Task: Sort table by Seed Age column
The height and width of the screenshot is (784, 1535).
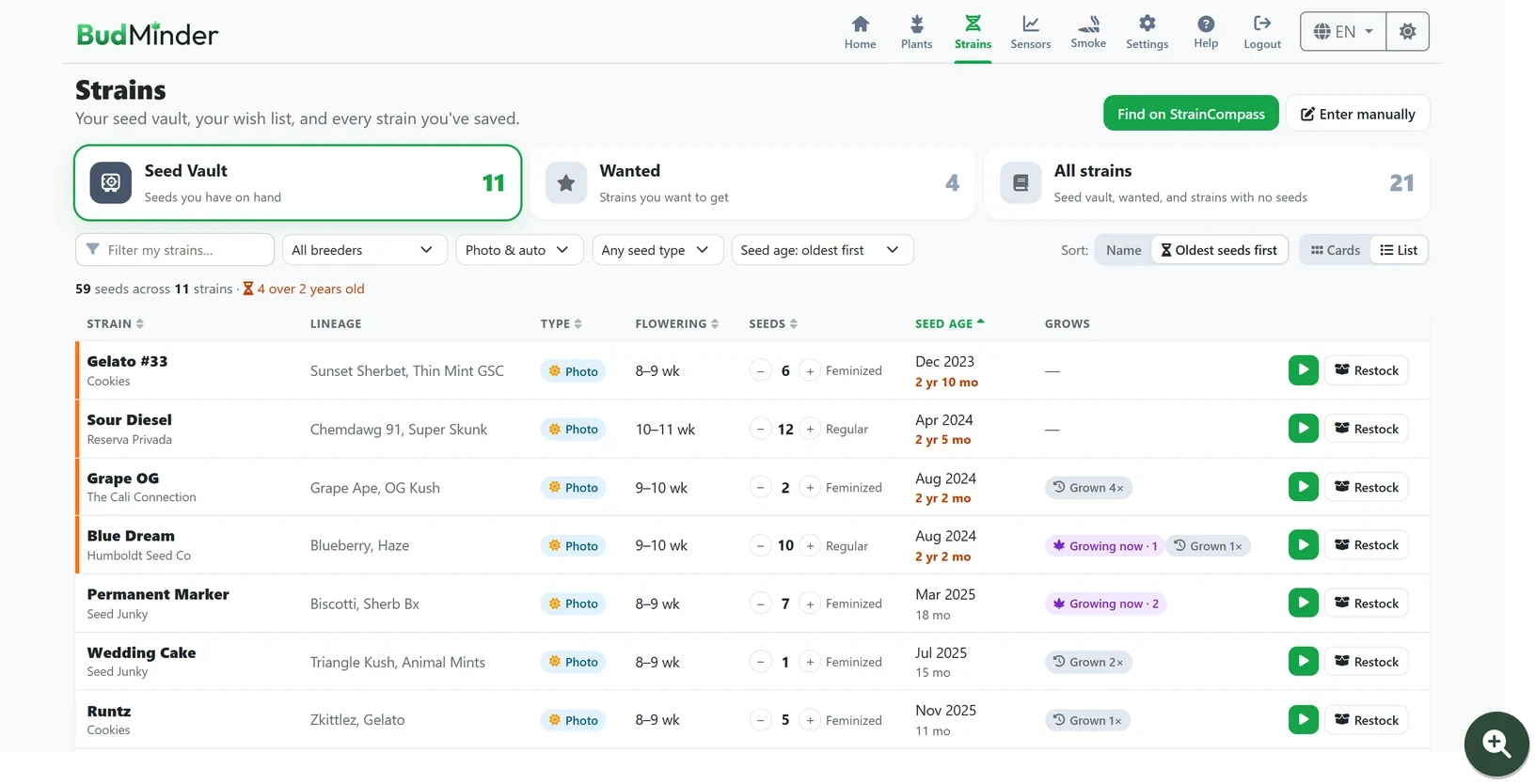Action: [949, 323]
